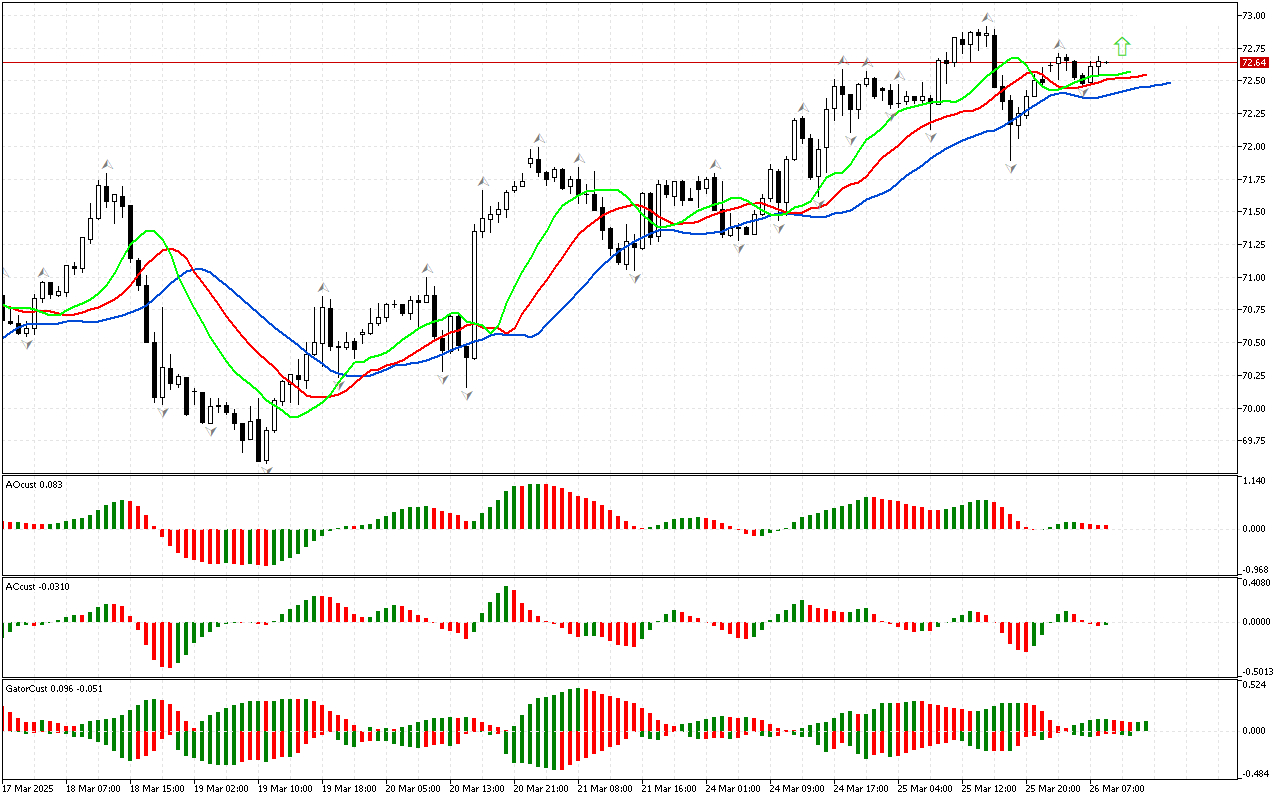Select the 24 Mar 01:00 time label

click(x=733, y=789)
